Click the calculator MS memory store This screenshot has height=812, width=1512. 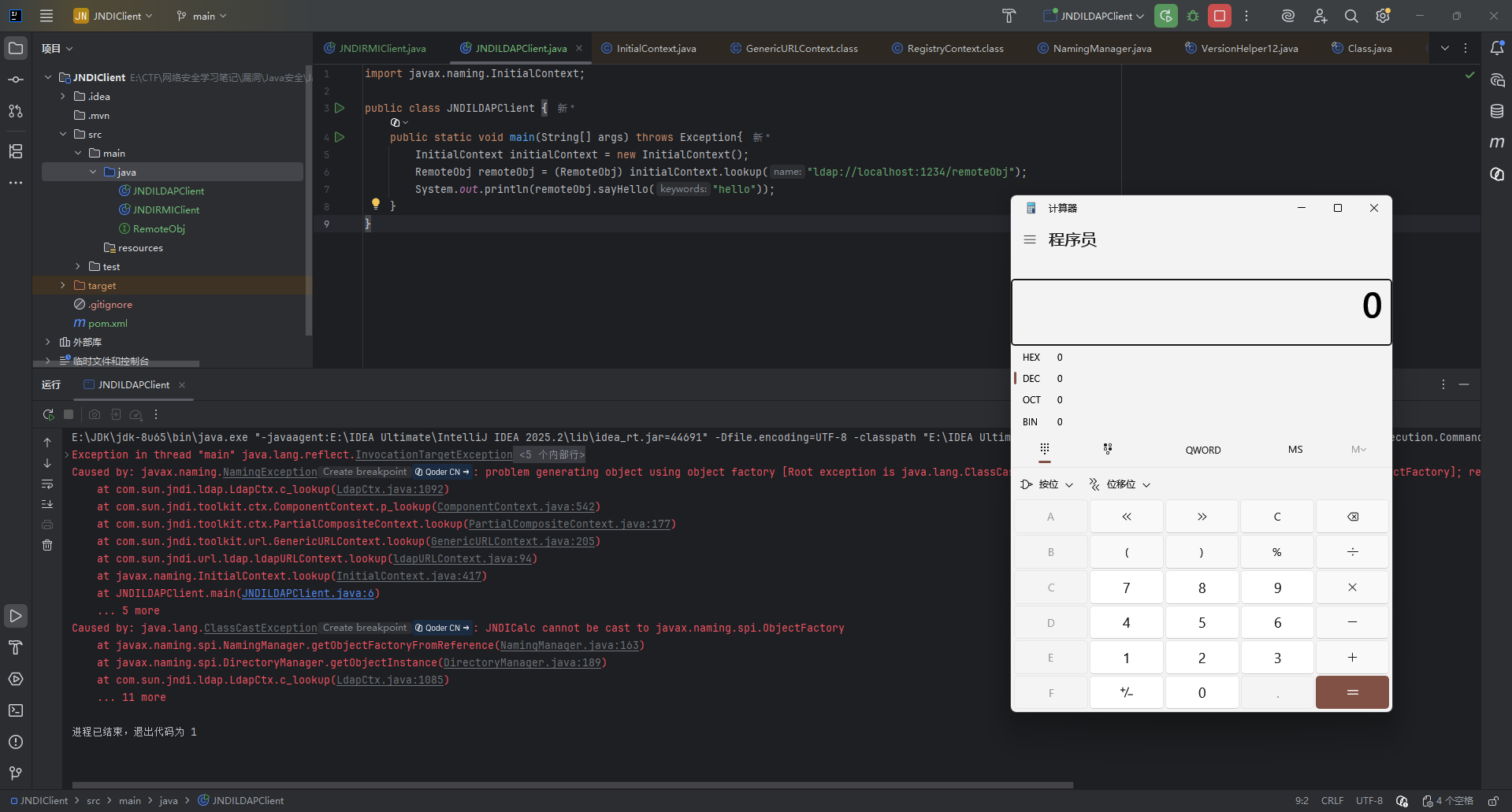pyautogui.click(x=1295, y=450)
